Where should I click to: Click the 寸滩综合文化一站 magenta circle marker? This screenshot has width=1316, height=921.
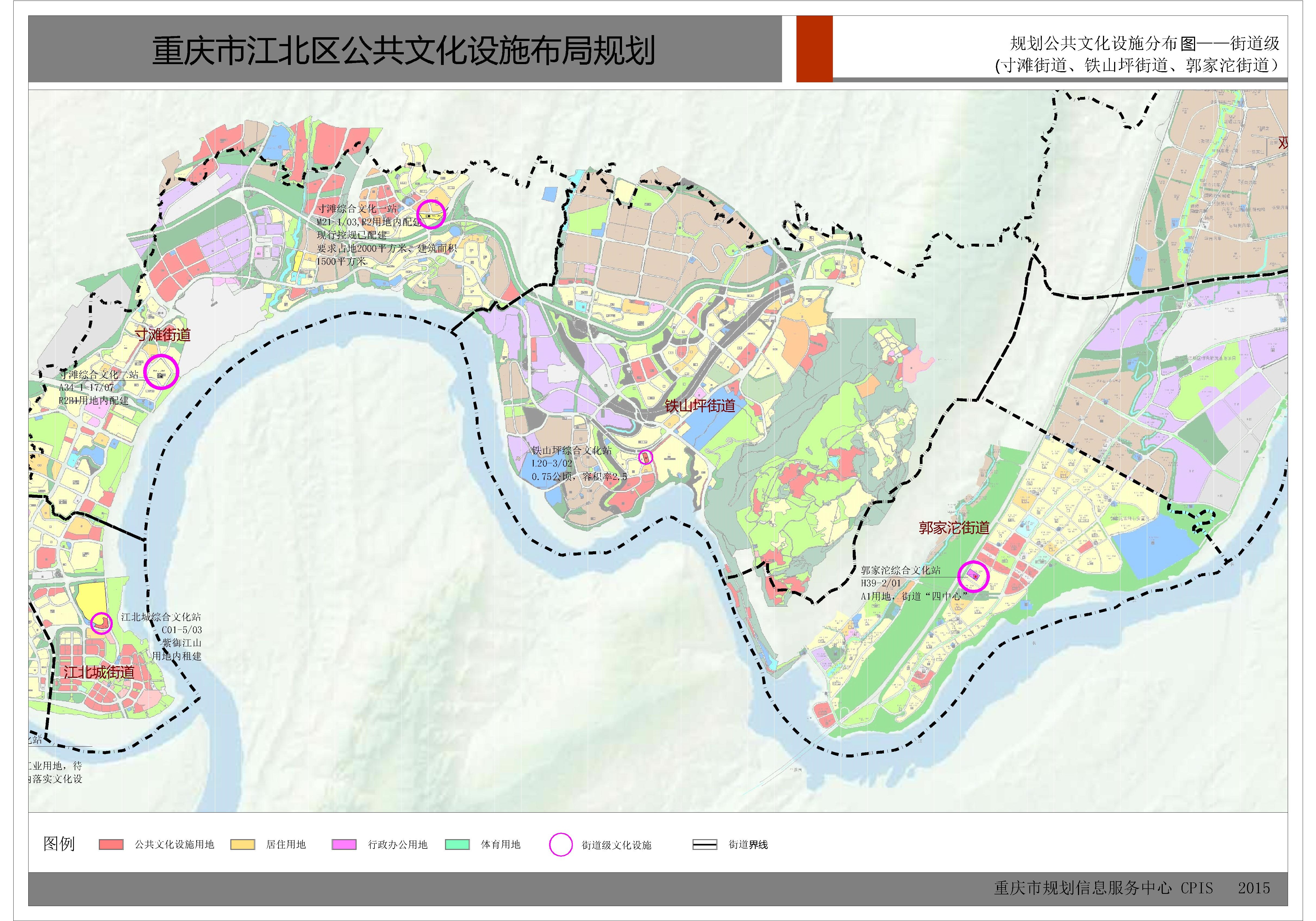(x=430, y=214)
